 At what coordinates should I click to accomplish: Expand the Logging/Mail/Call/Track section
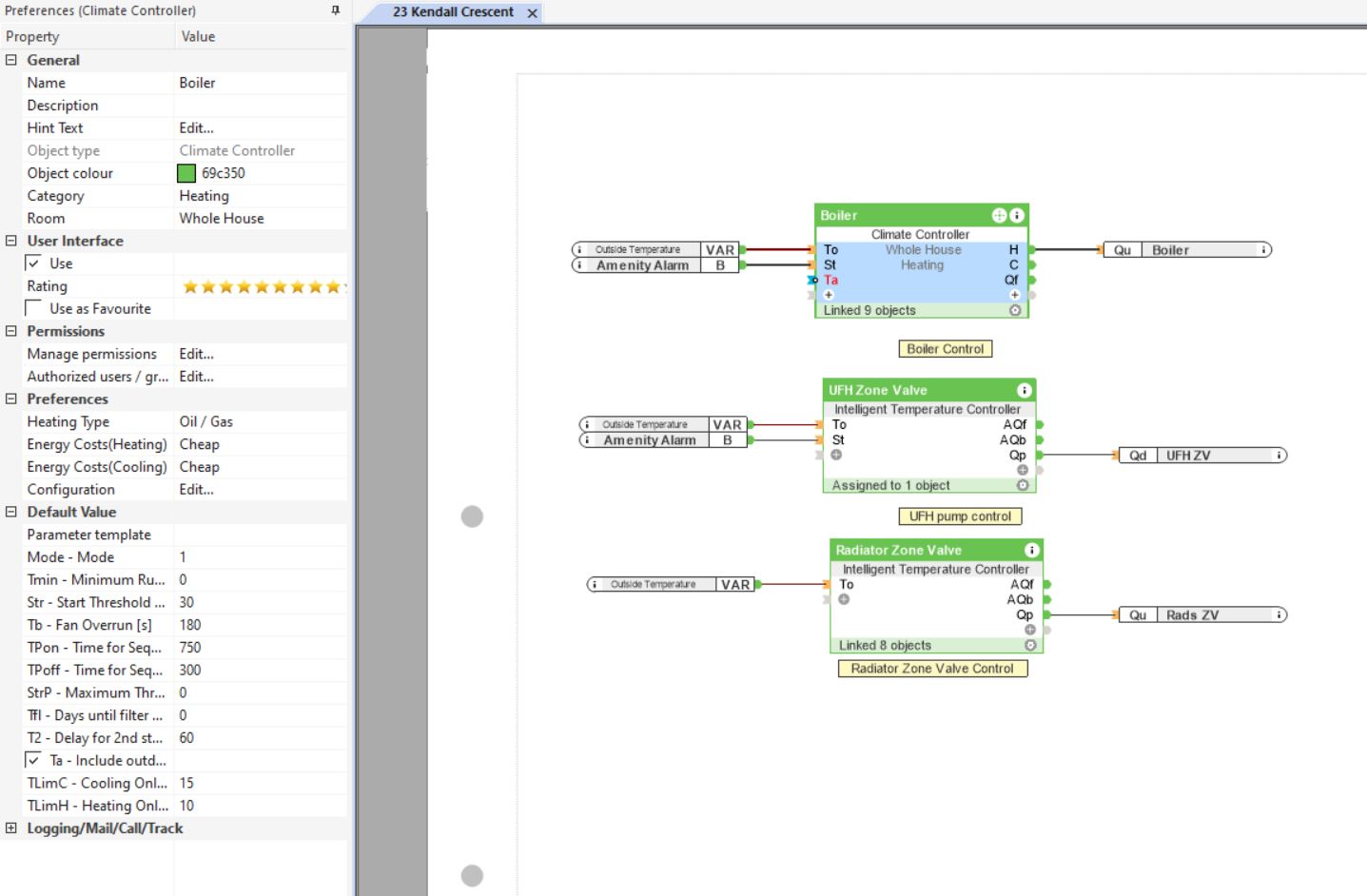pos(11,828)
